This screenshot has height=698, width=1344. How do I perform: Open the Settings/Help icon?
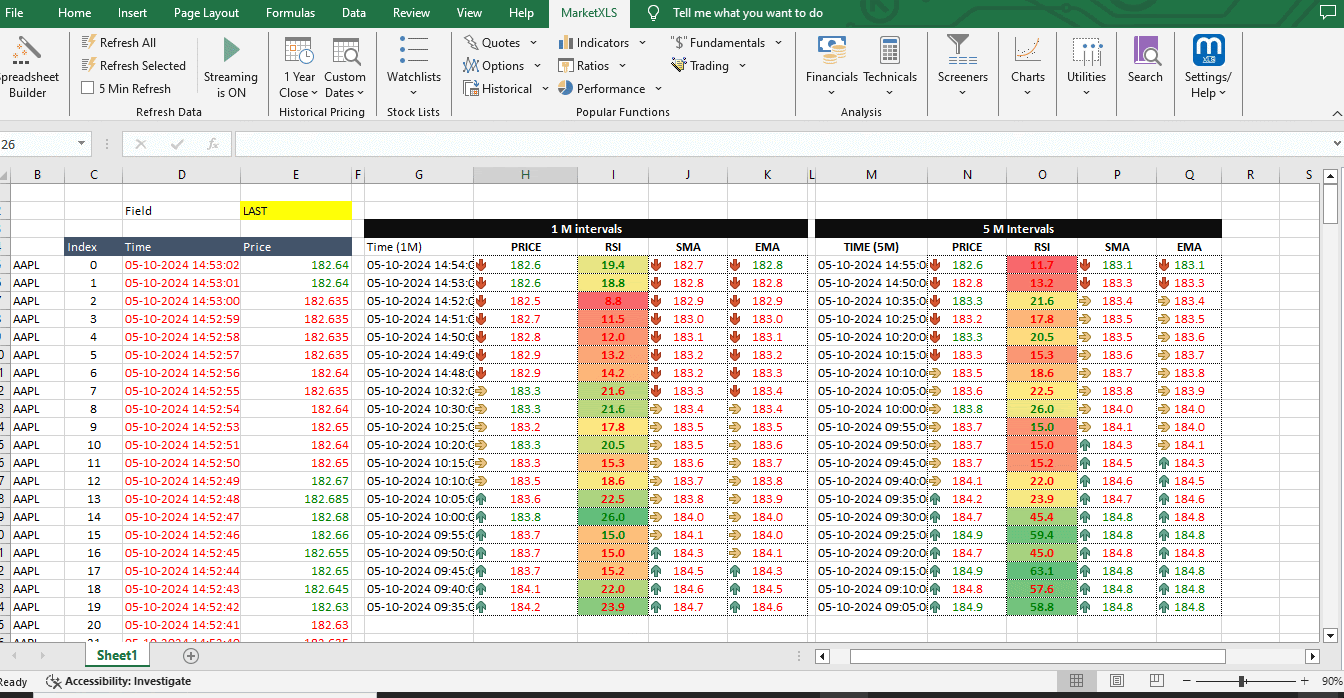[1208, 52]
